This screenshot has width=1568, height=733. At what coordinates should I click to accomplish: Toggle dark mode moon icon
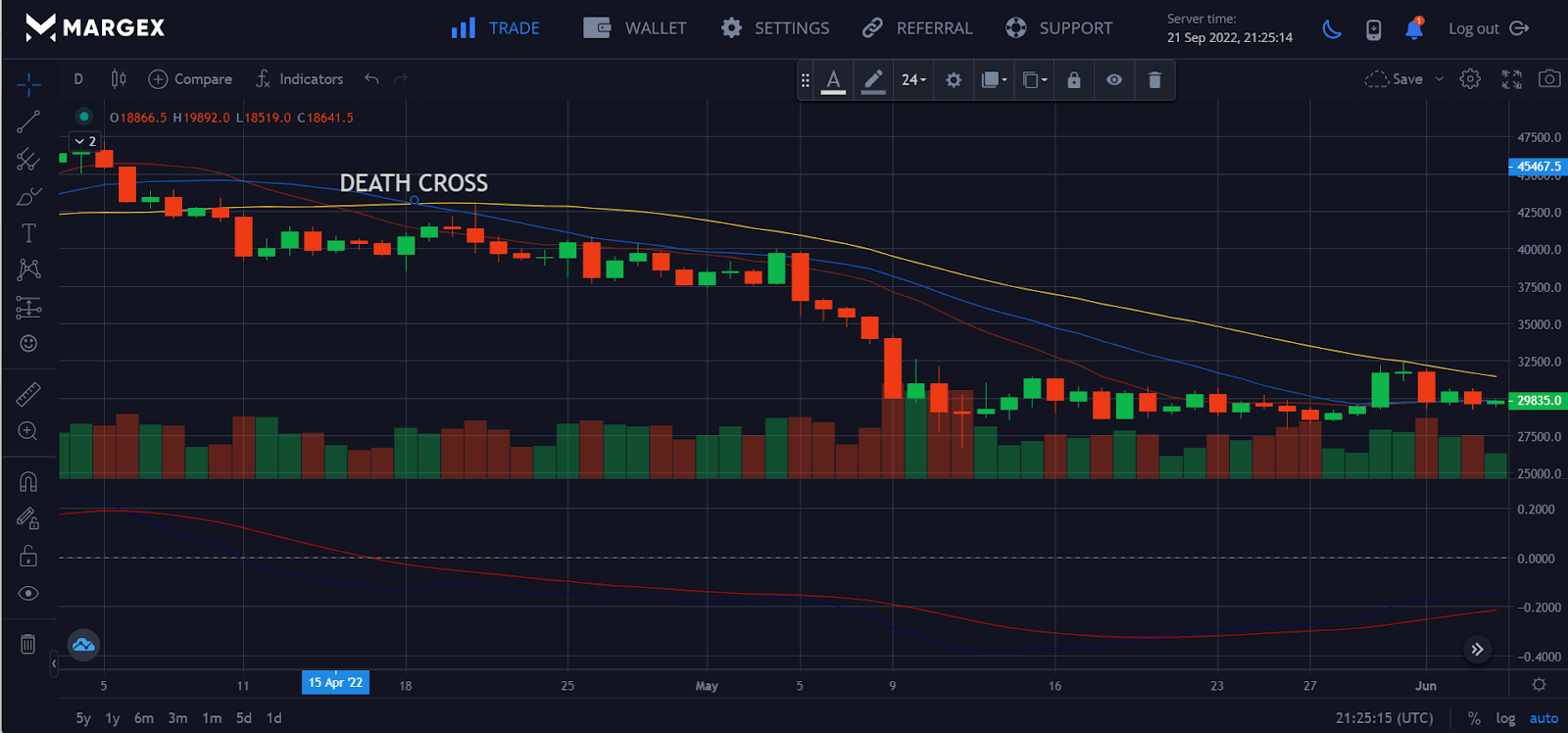click(1332, 29)
